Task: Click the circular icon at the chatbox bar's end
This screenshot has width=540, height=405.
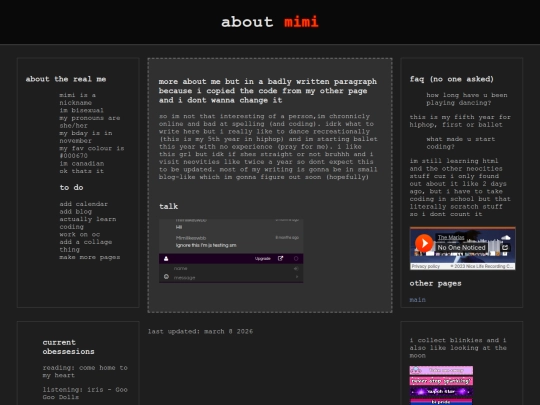Action: [296, 259]
